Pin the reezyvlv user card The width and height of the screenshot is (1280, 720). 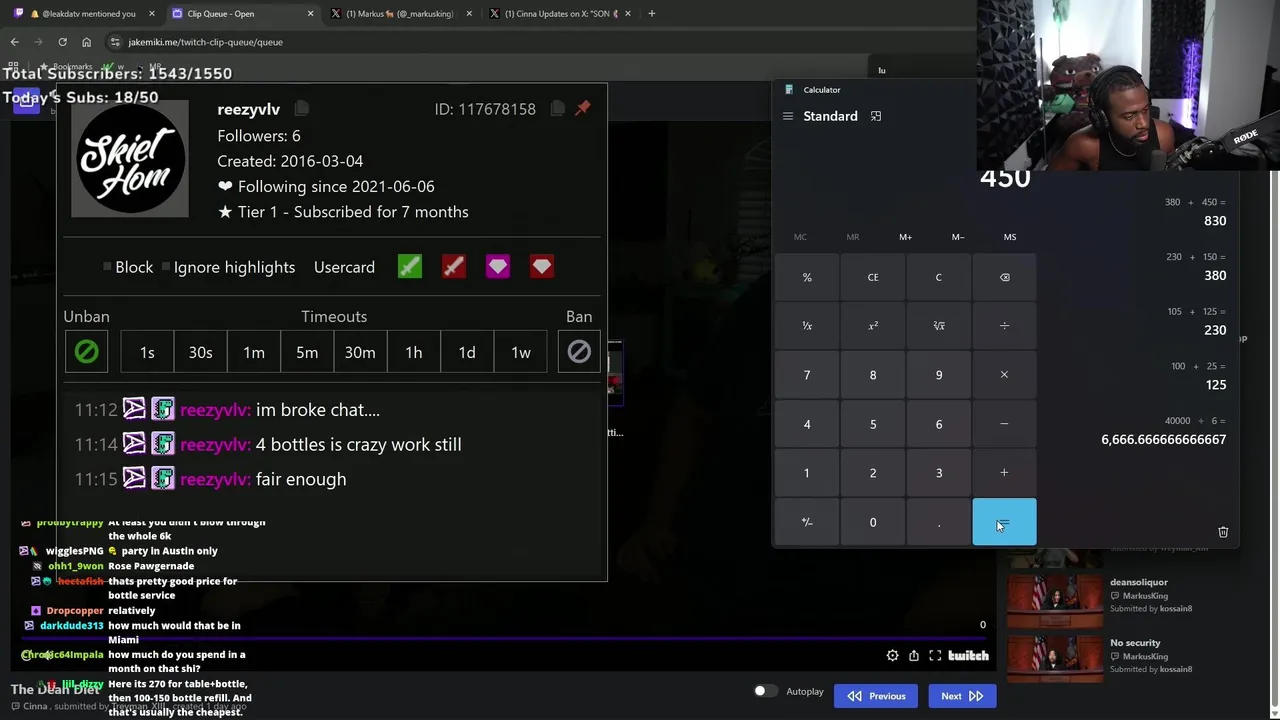click(583, 108)
